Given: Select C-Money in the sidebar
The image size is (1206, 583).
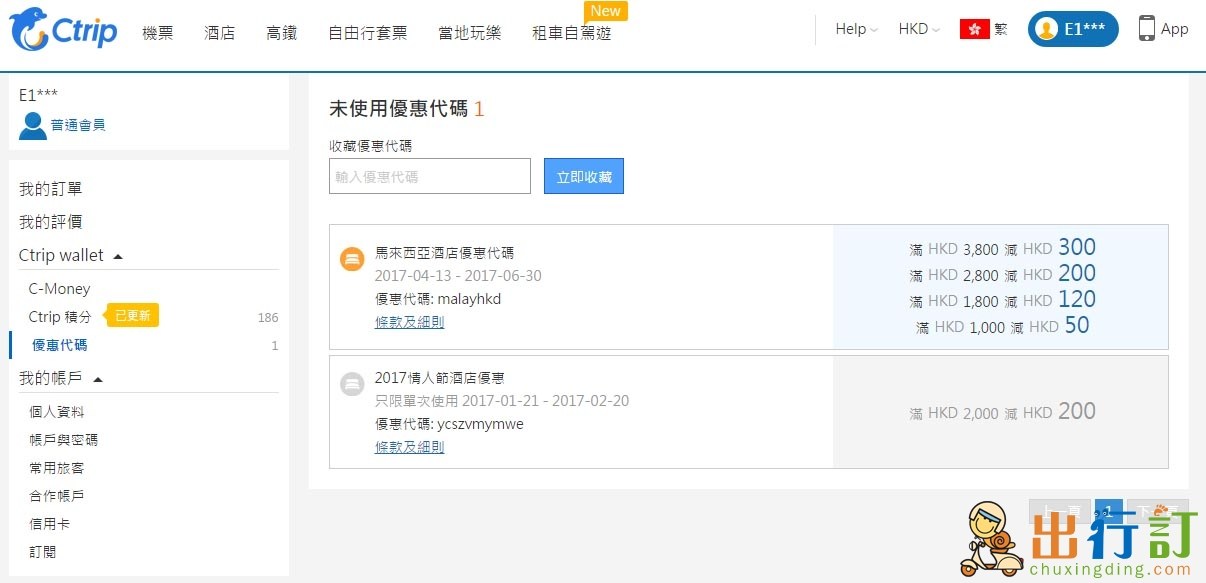Looking at the screenshot, I should click(59, 289).
